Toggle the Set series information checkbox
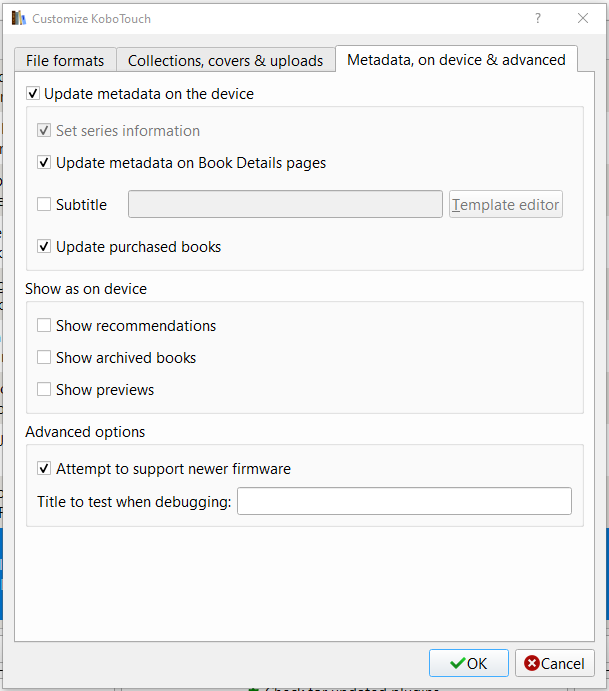 point(44,131)
